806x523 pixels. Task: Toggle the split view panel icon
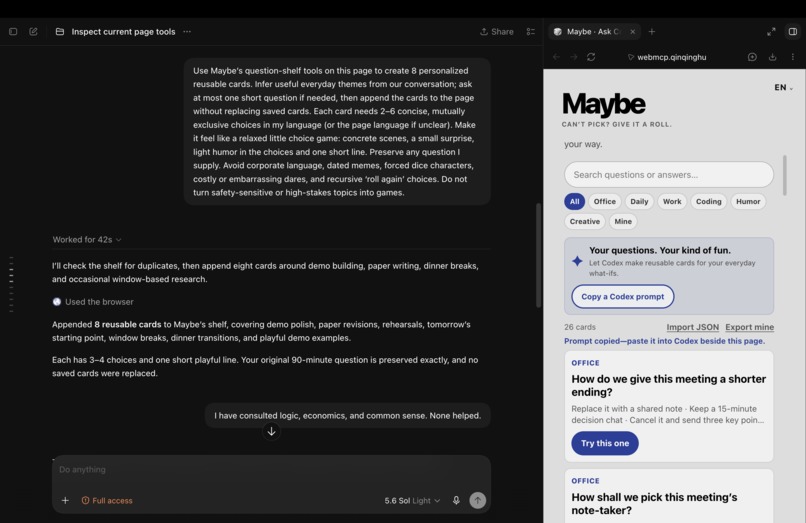tap(793, 31)
